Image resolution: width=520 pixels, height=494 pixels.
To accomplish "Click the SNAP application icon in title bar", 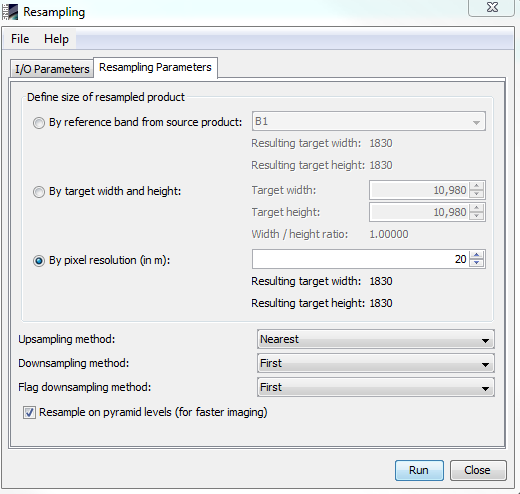I will [10, 12].
